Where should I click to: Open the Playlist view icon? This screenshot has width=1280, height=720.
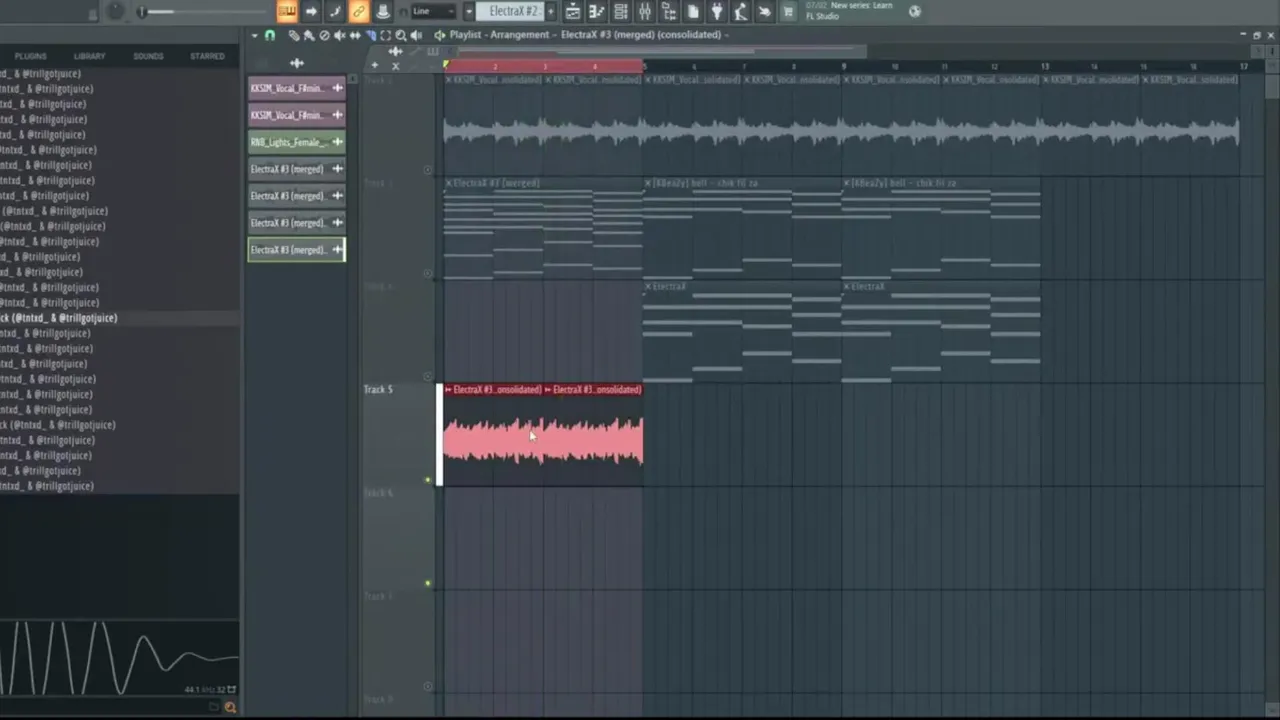[x=573, y=11]
